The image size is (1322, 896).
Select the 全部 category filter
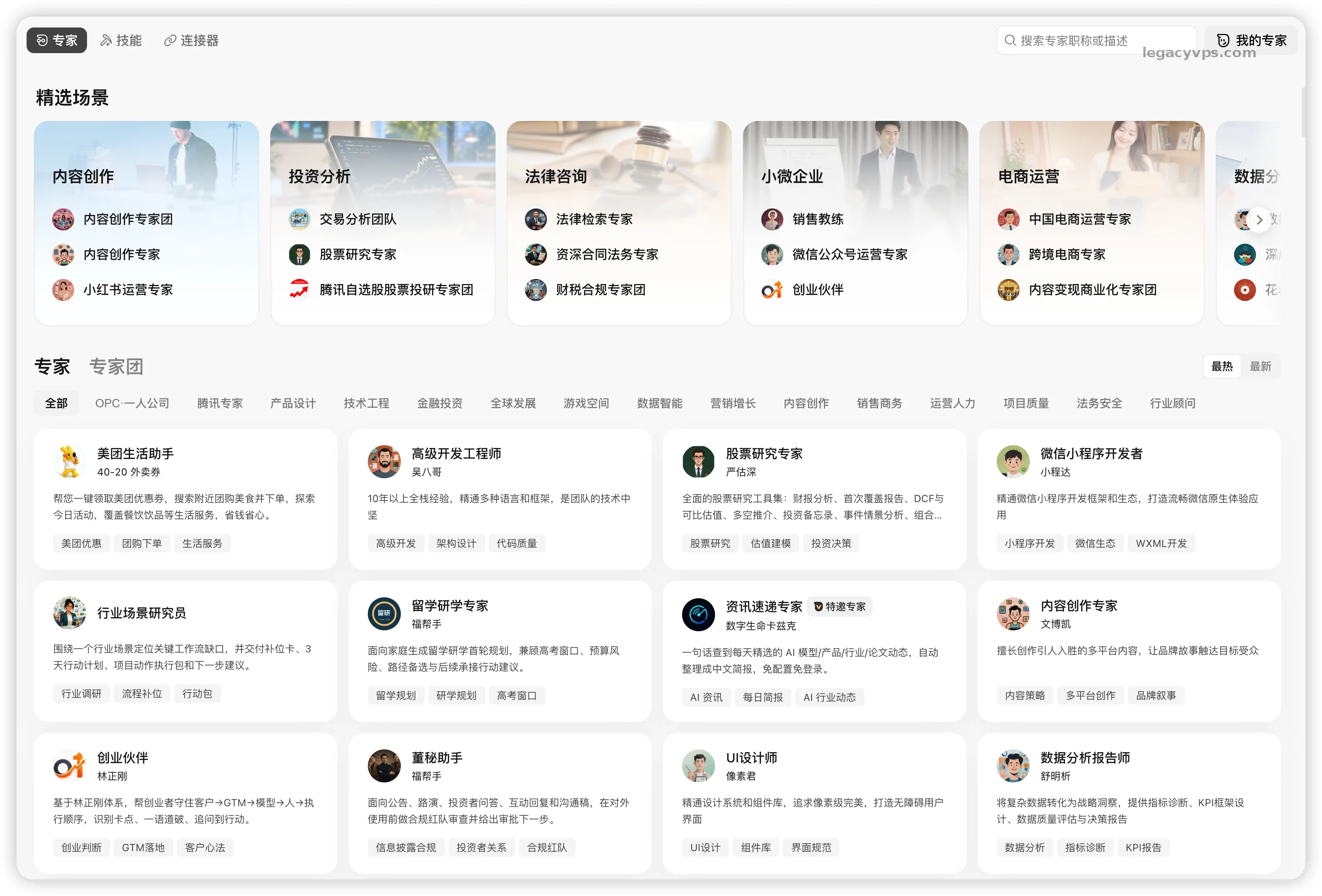[56, 404]
